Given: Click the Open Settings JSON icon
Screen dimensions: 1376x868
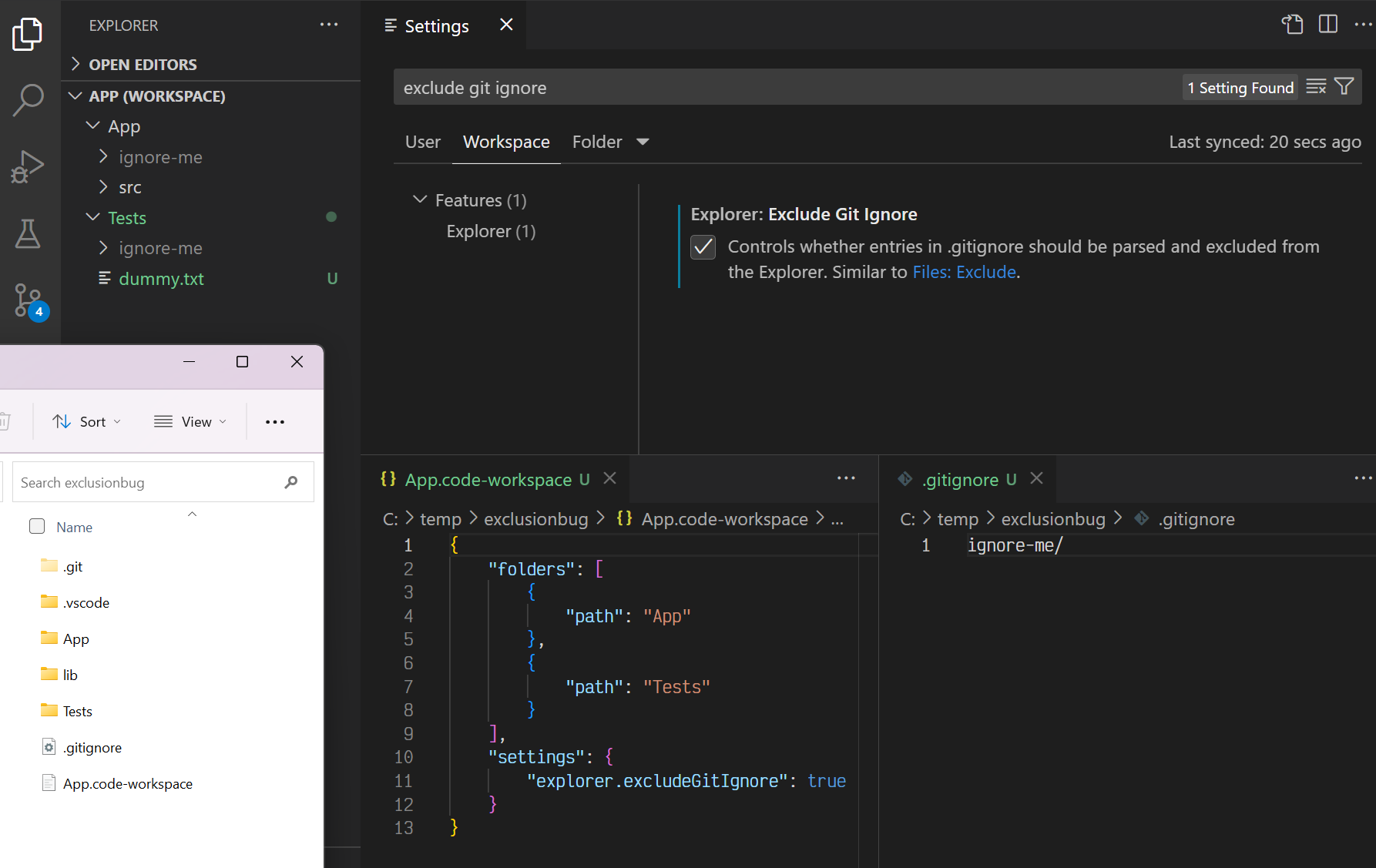Looking at the screenshot, I should point(1293,24).
